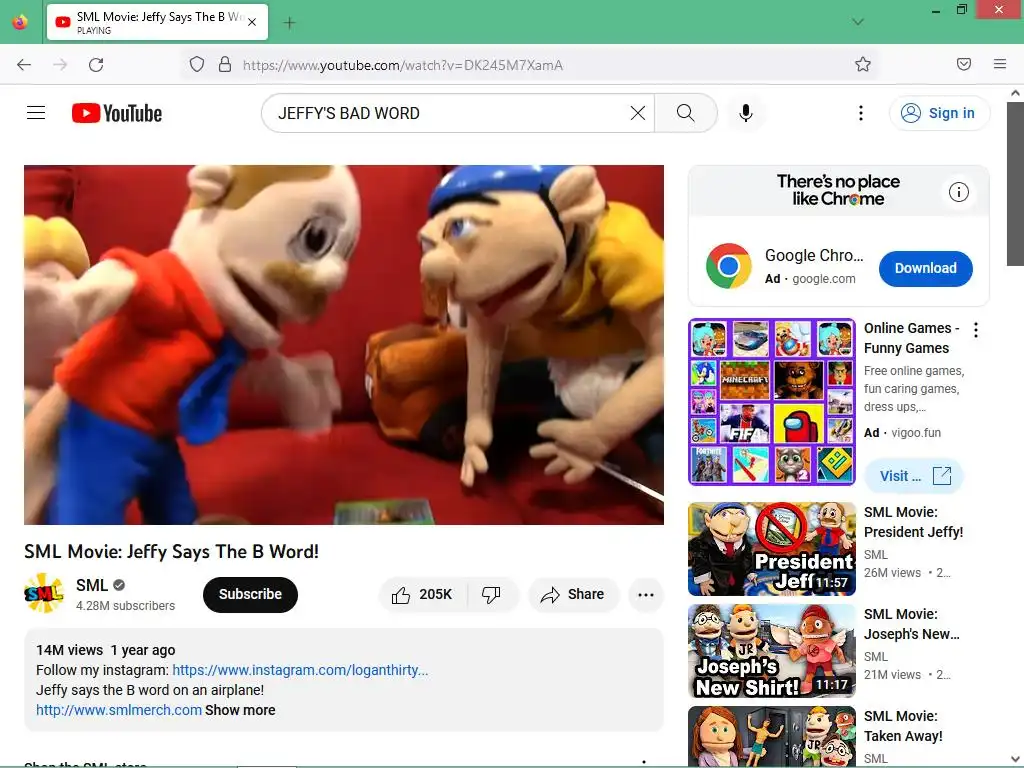Open more actions ellipsis below video
Image resolution: width=1024 pixels, height=768 pixels.
646,594
